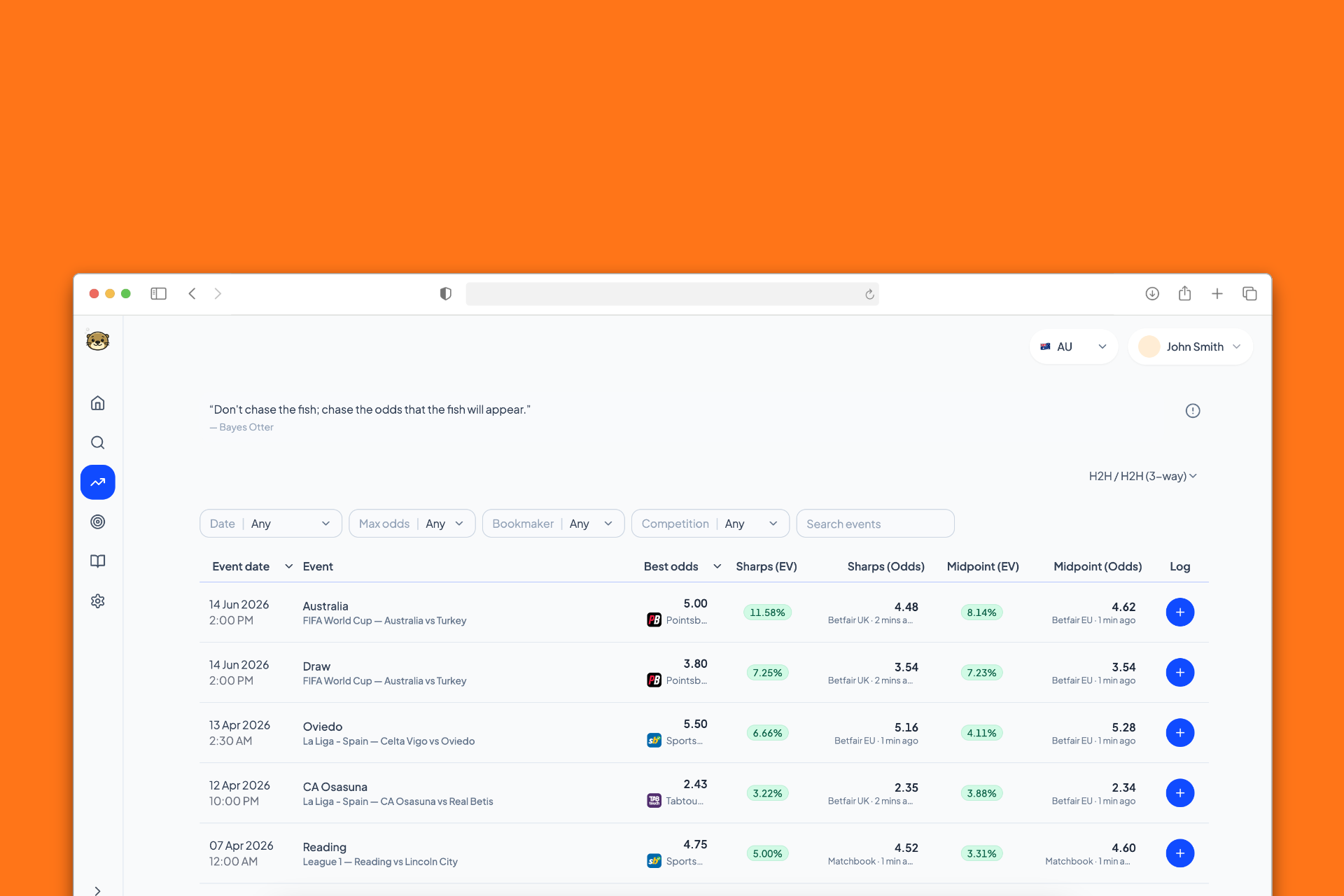Reload page in browser address bar

pyautogui.click(x=869, y=294)
